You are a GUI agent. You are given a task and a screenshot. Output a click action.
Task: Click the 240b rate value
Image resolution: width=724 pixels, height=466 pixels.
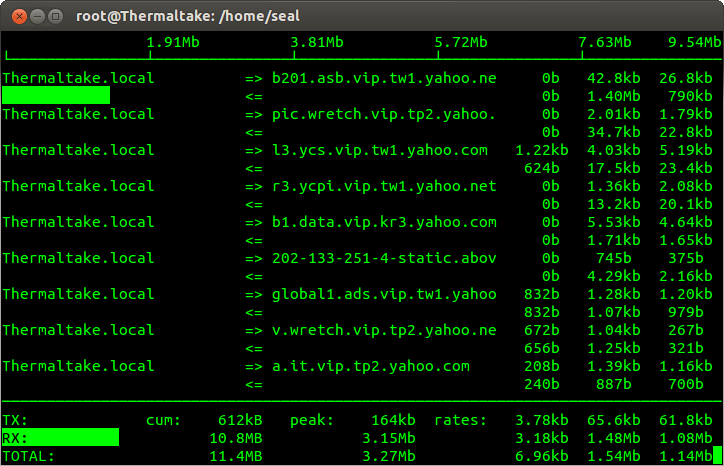[x=542, y=384]
